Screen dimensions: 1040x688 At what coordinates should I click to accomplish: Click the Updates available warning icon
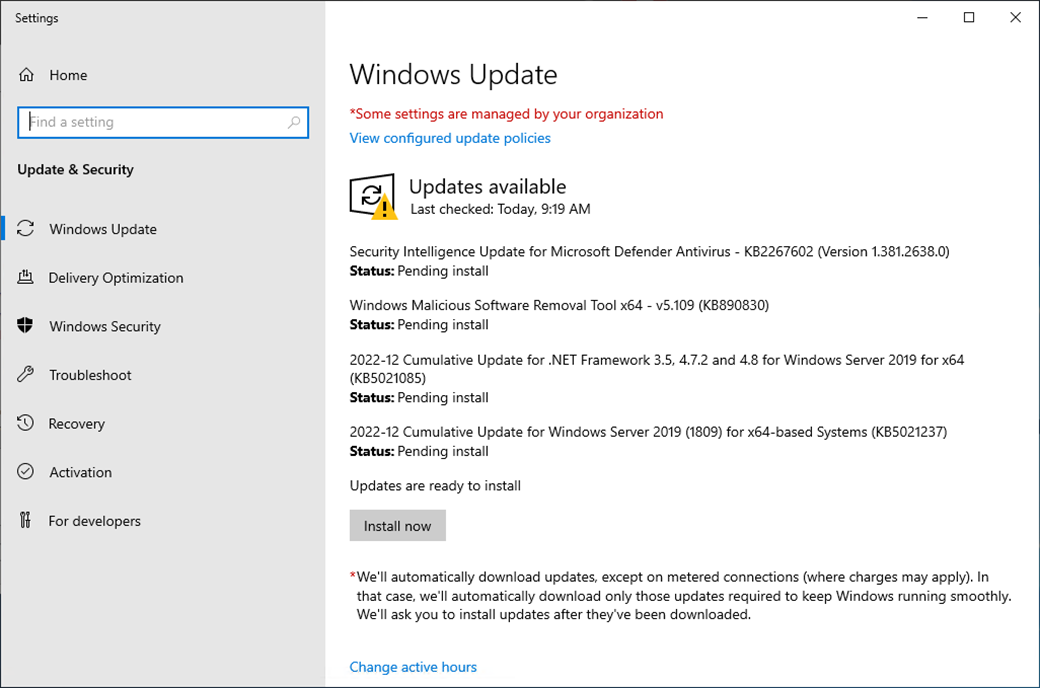[371, 196]
